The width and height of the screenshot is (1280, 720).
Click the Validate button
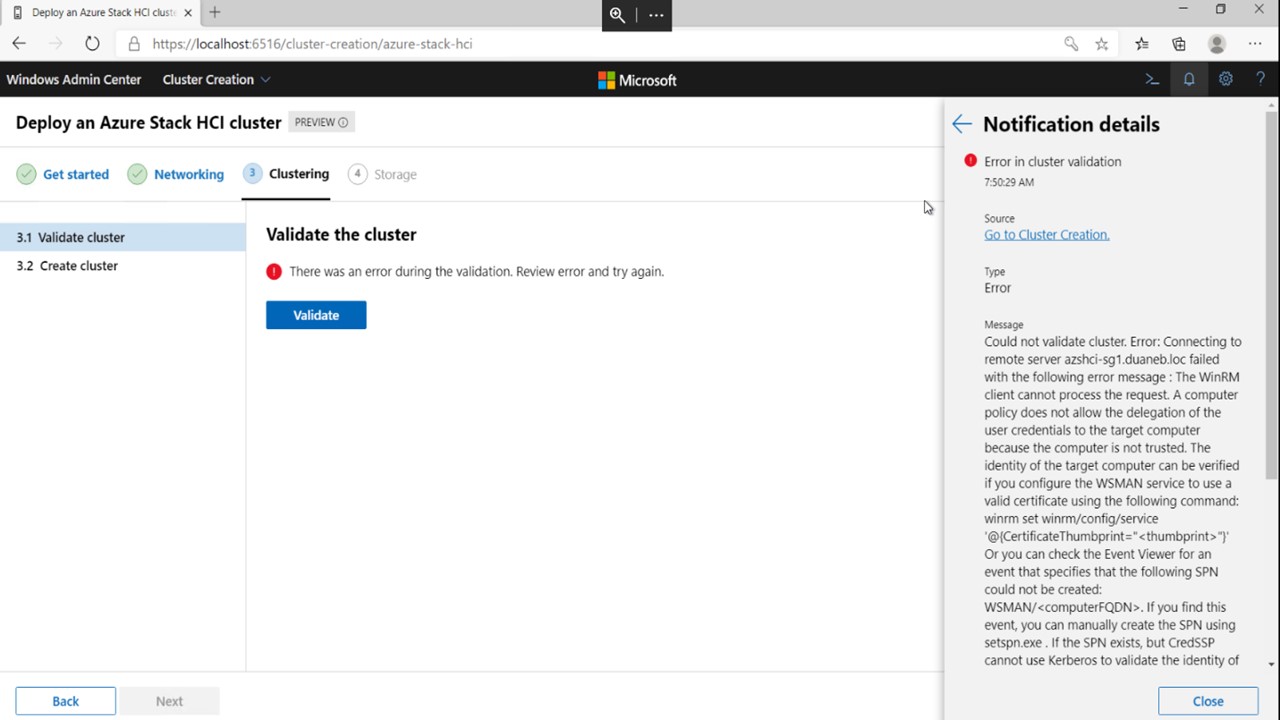coord(316,314)
